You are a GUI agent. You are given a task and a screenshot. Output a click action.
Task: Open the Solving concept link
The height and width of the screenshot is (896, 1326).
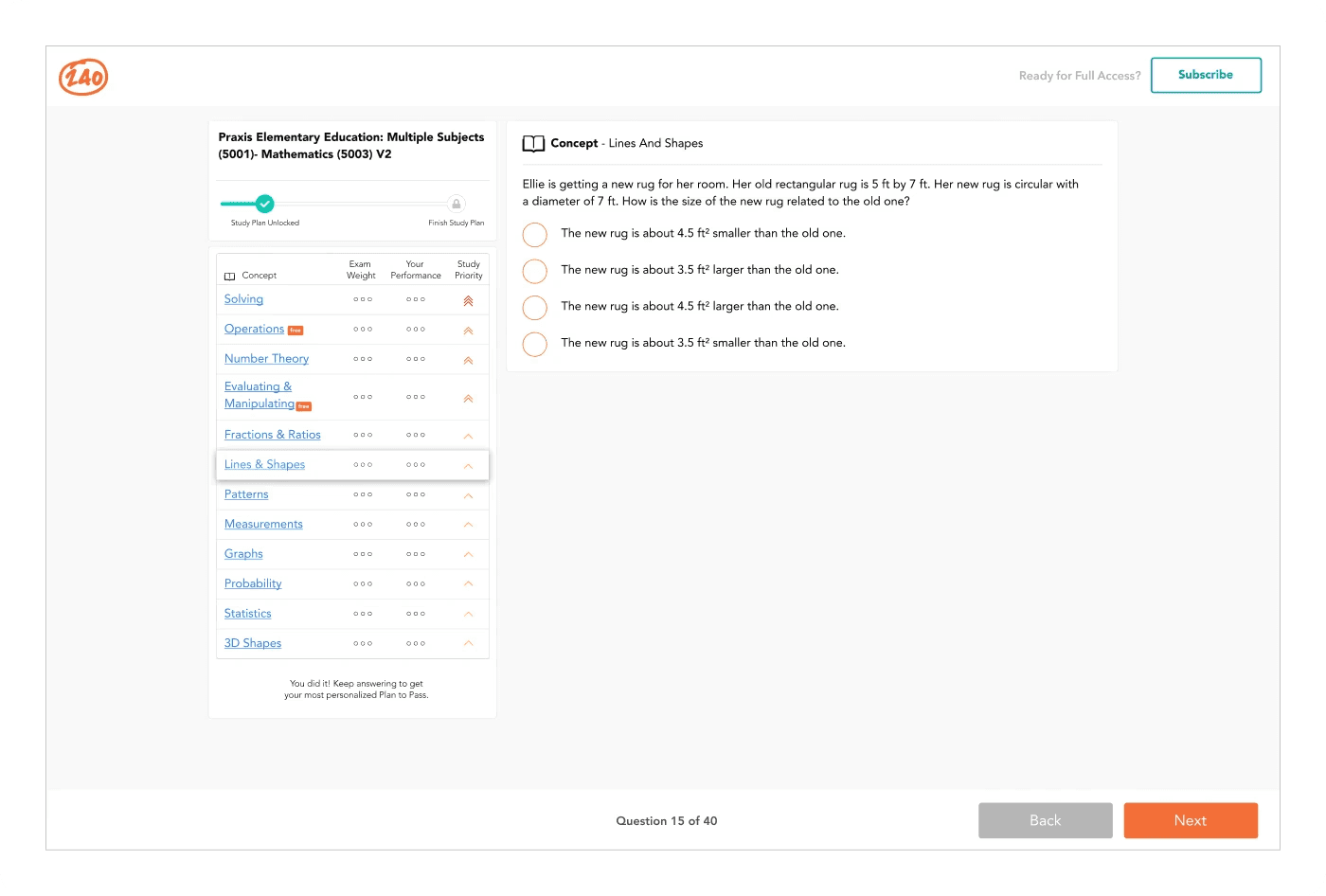pos(243,299)
